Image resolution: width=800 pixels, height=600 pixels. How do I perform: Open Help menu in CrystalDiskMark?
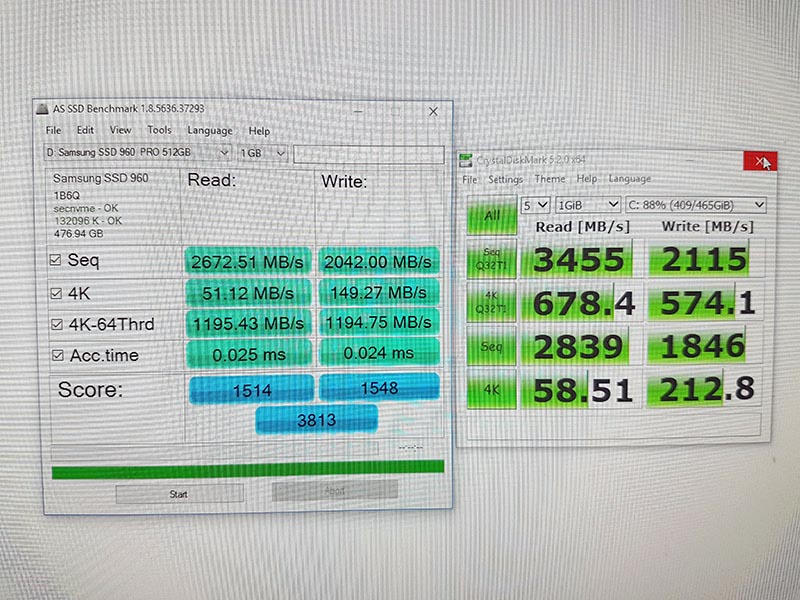coord(587,179)
